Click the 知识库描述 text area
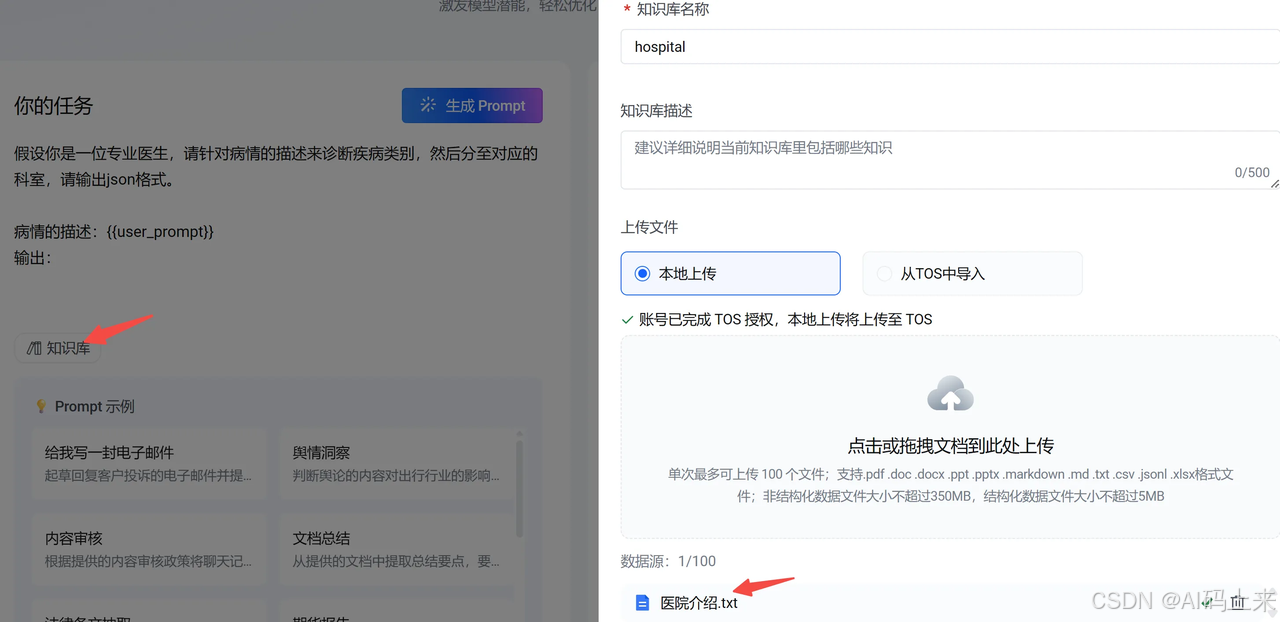This screenshot has height=622, width=1280. [x=950, y=159]
